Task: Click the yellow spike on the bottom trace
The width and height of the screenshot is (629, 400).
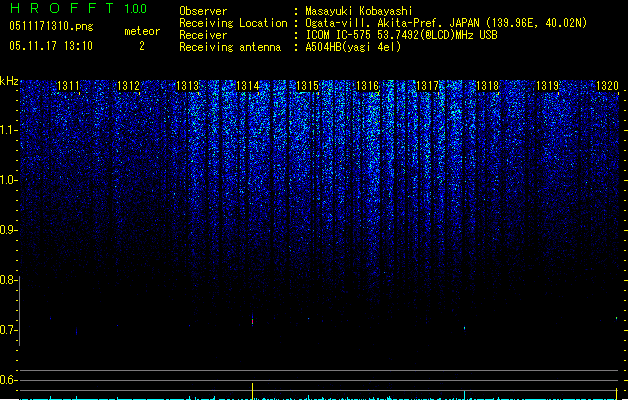Action: 252,391
